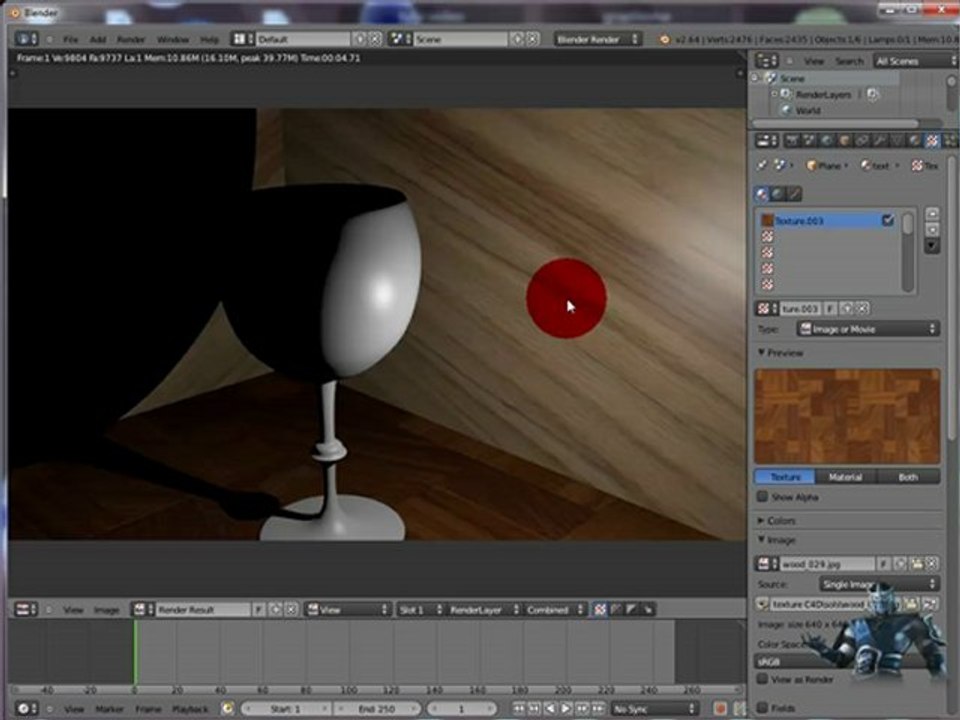Click the open image folder icon
The image size is (960, 720).
[915, 564]
